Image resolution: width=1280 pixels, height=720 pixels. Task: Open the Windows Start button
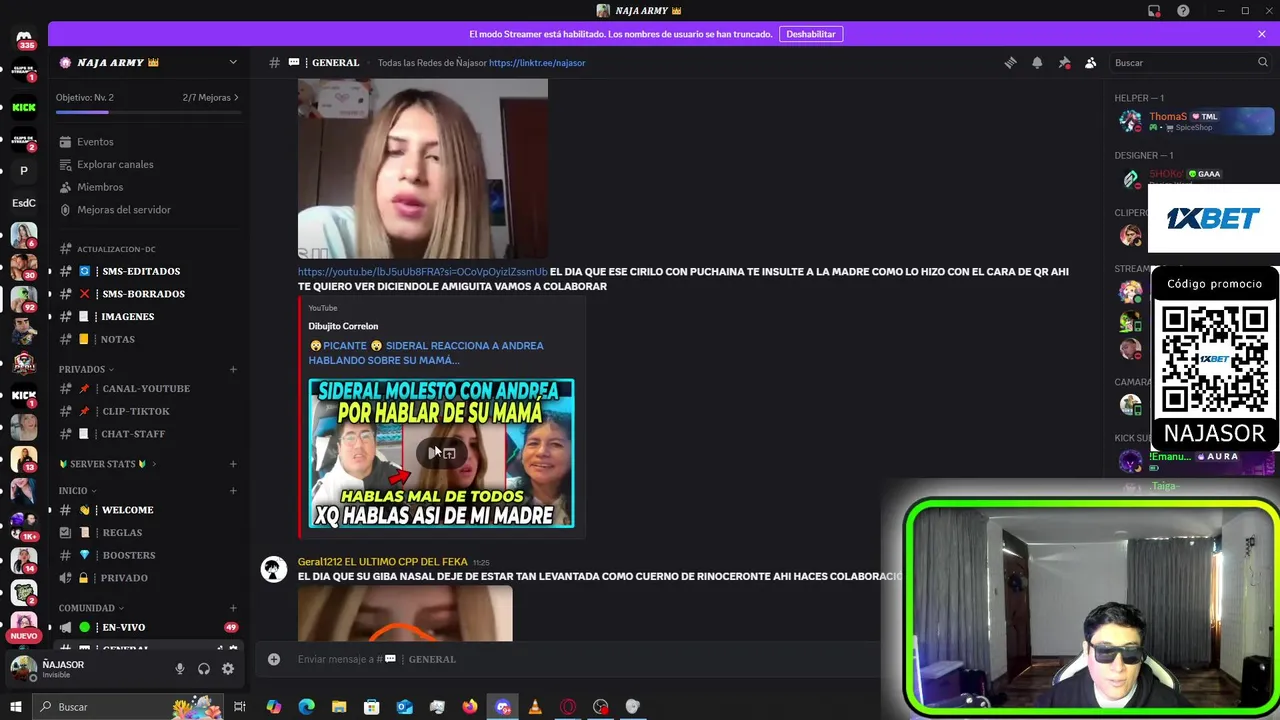tap(15, 707)
